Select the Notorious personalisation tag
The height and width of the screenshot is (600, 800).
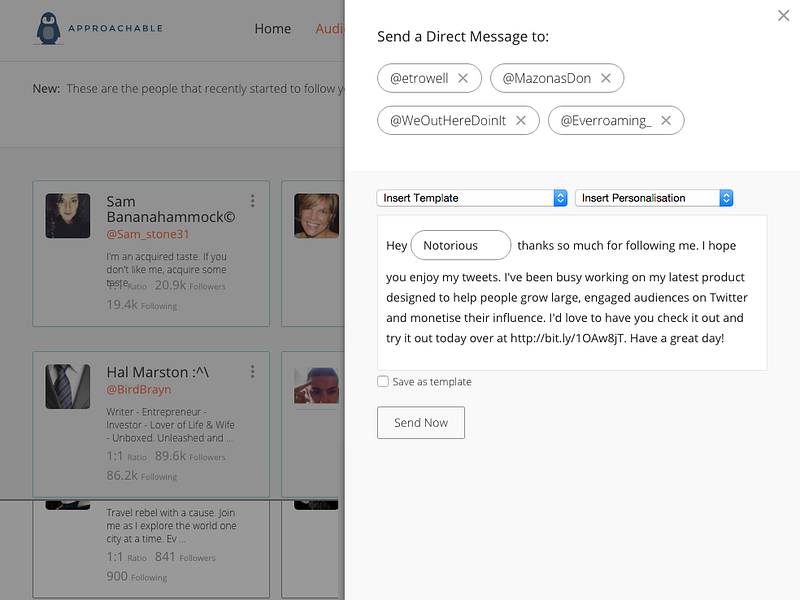pos(461,245)
